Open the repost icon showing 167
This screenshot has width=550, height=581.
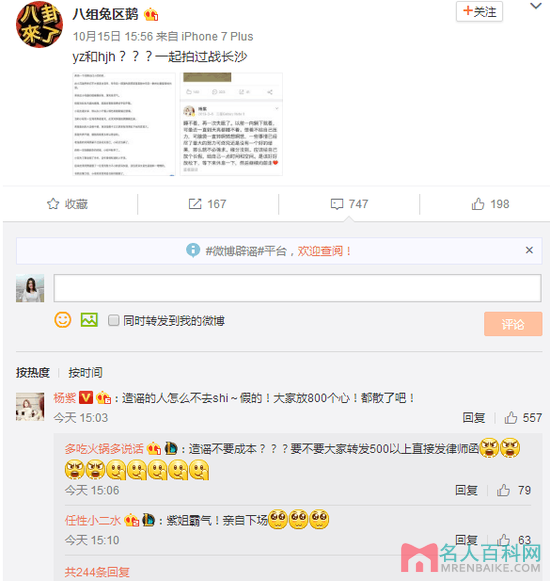pyautogui.click(x=195, y=204)
